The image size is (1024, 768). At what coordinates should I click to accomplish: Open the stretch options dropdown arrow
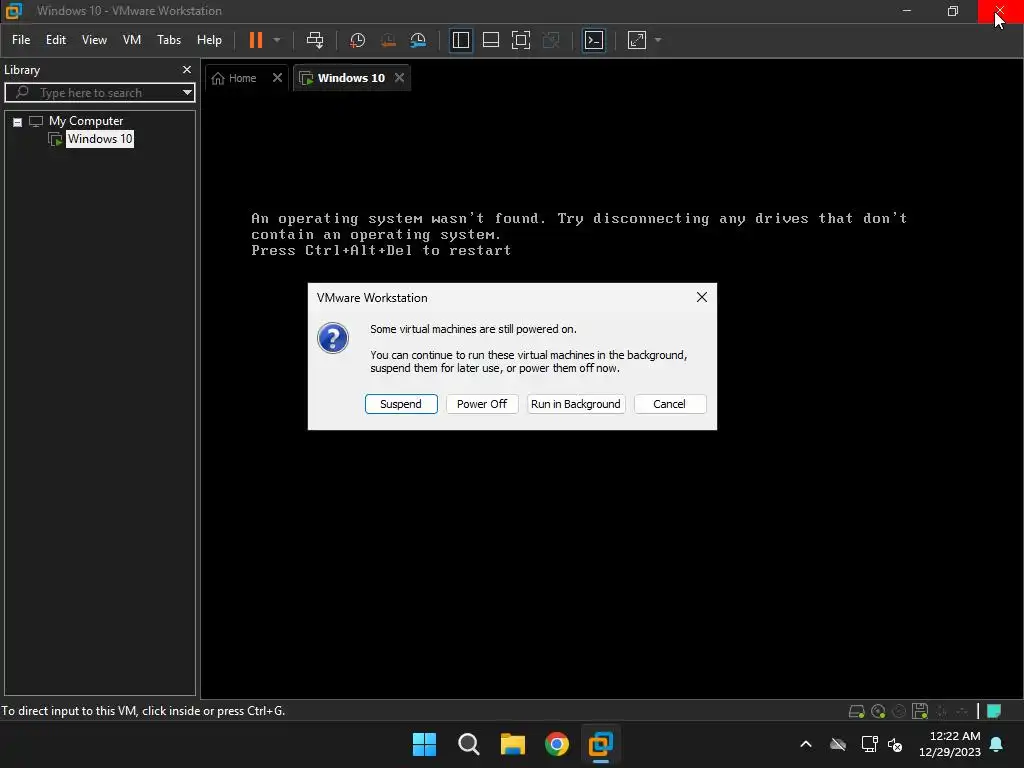pos(658,40)
